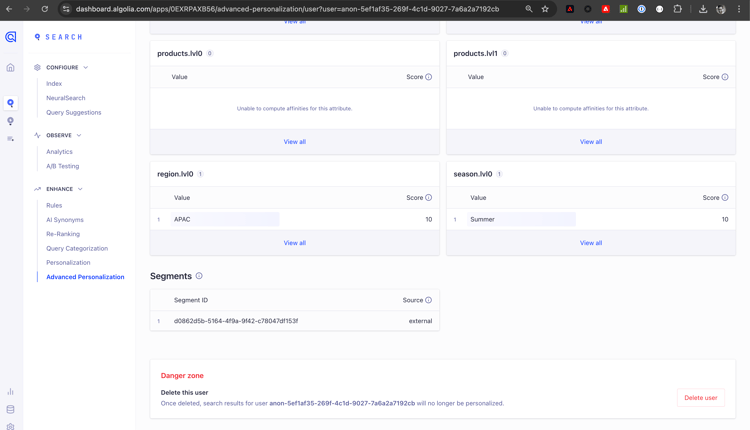Click the Score info icon for season.lvl0

[725, 198]
